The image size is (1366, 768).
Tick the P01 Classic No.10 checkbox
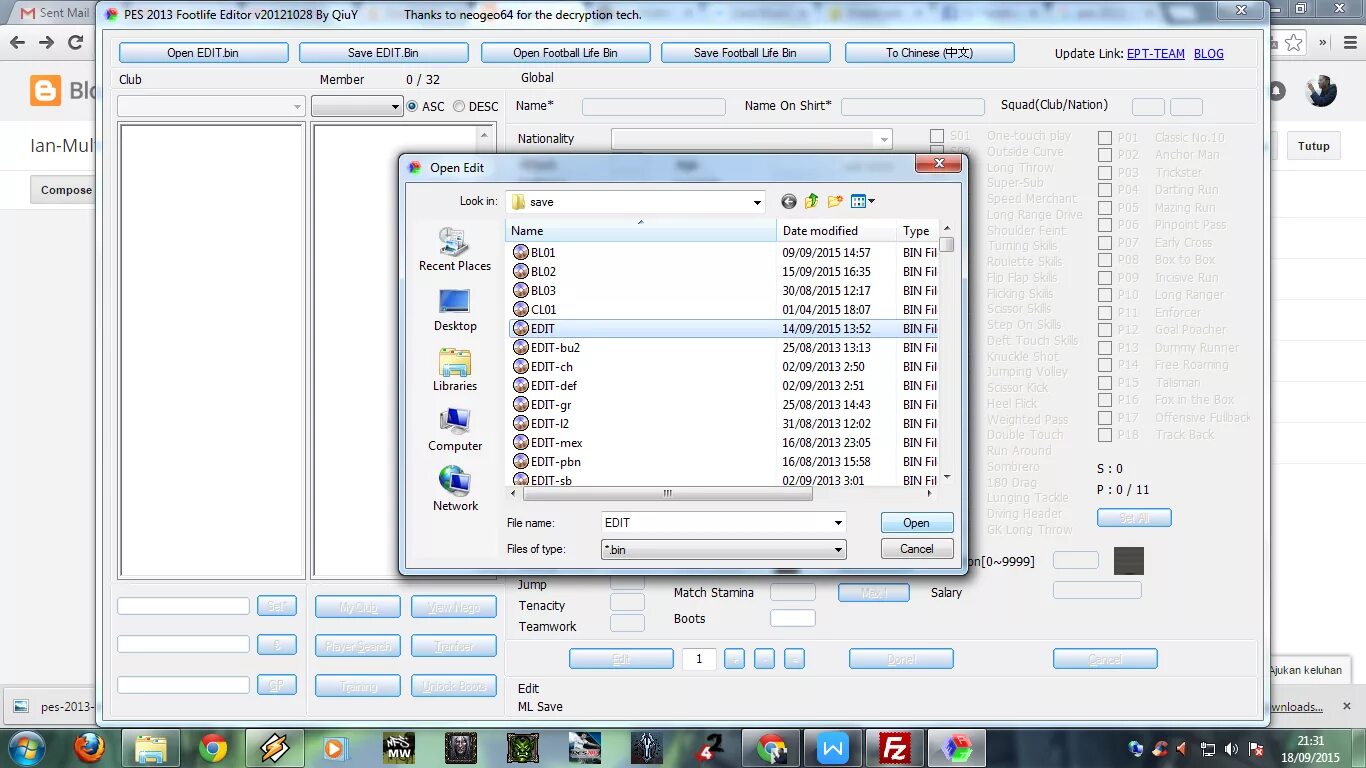[x=1105, y=138]
